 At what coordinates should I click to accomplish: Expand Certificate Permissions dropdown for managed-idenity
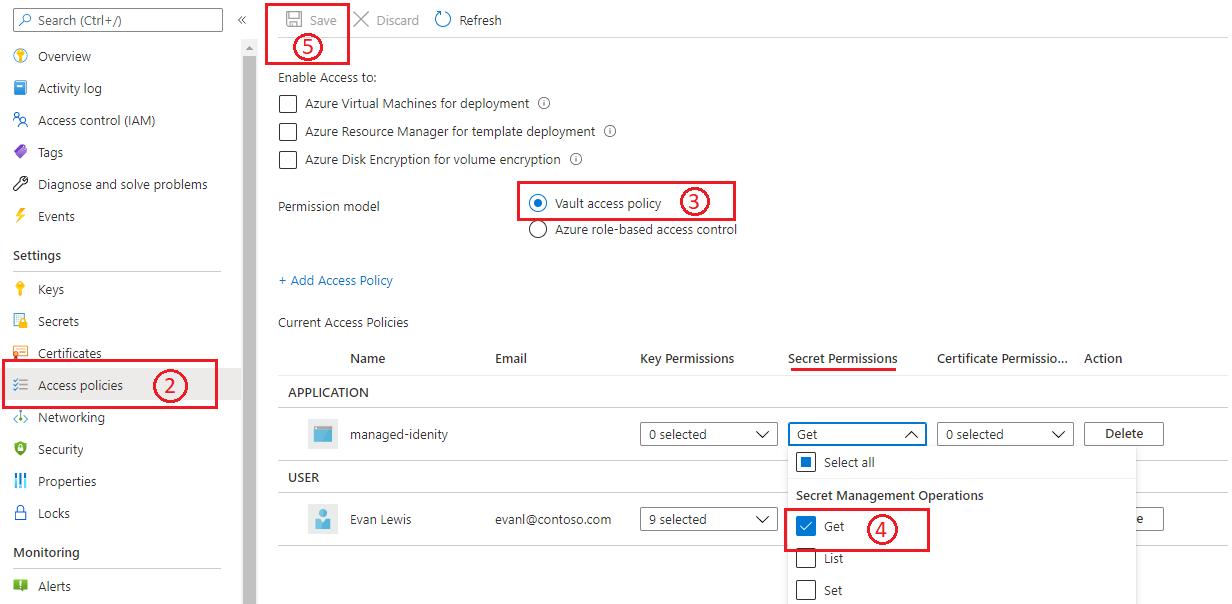pyautogui.click(x=1004, y=435)
